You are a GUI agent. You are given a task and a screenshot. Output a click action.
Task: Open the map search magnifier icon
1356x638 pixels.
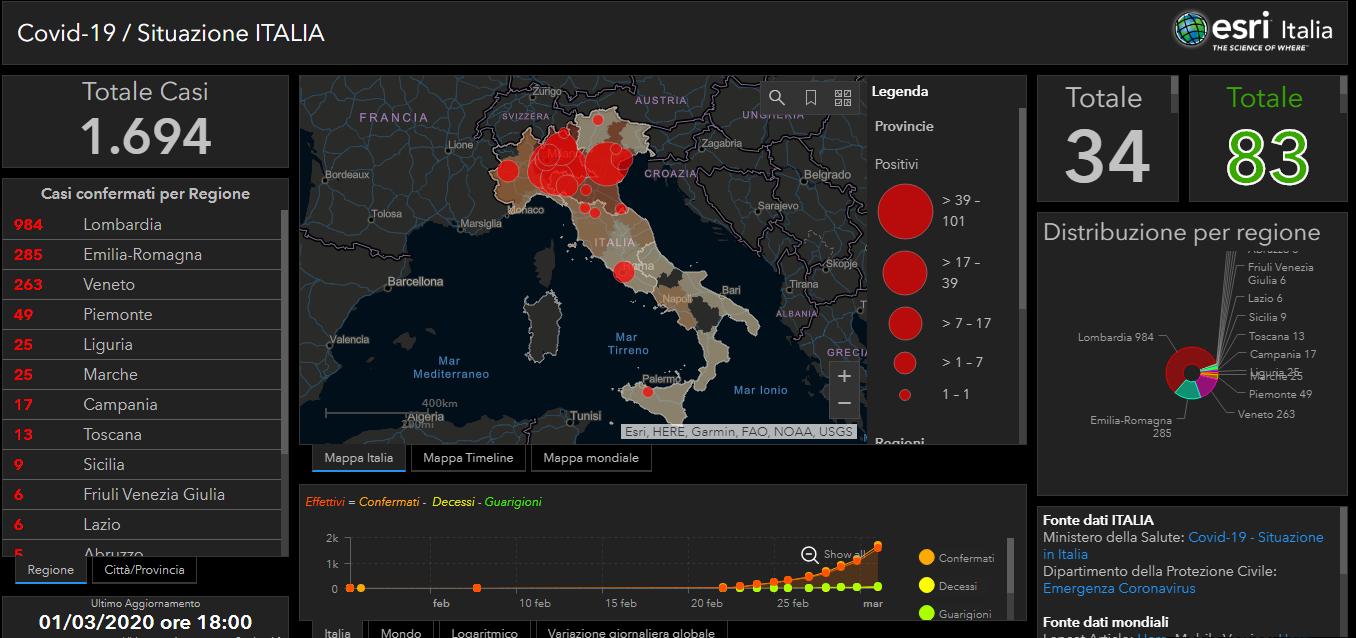click(777, 97)
